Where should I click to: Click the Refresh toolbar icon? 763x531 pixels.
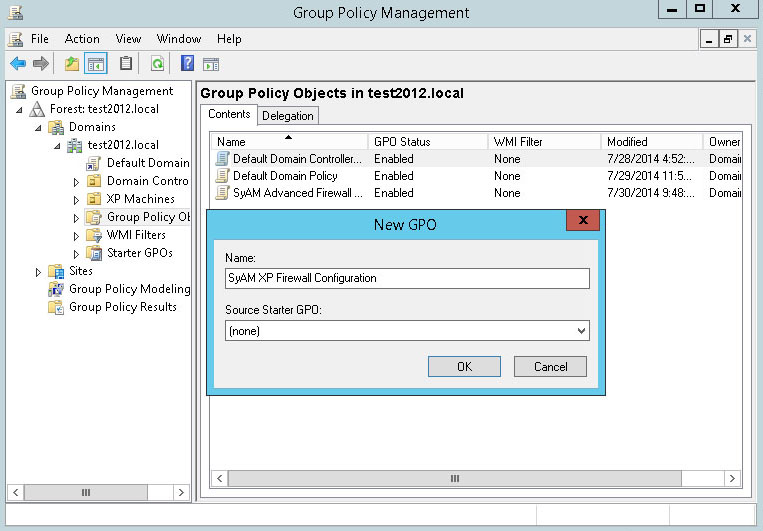coord(157,64)
